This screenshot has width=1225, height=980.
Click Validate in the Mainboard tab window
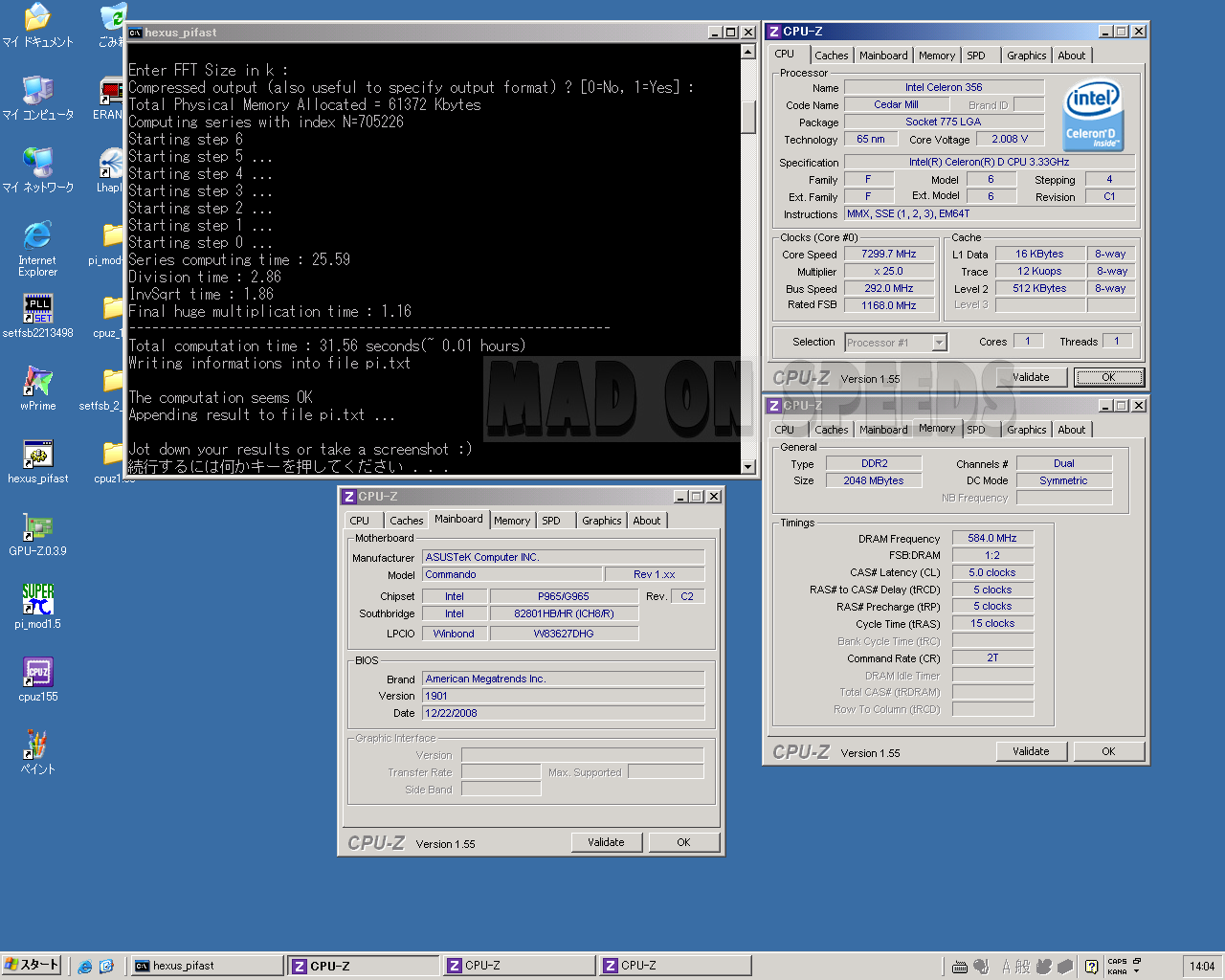606,842
